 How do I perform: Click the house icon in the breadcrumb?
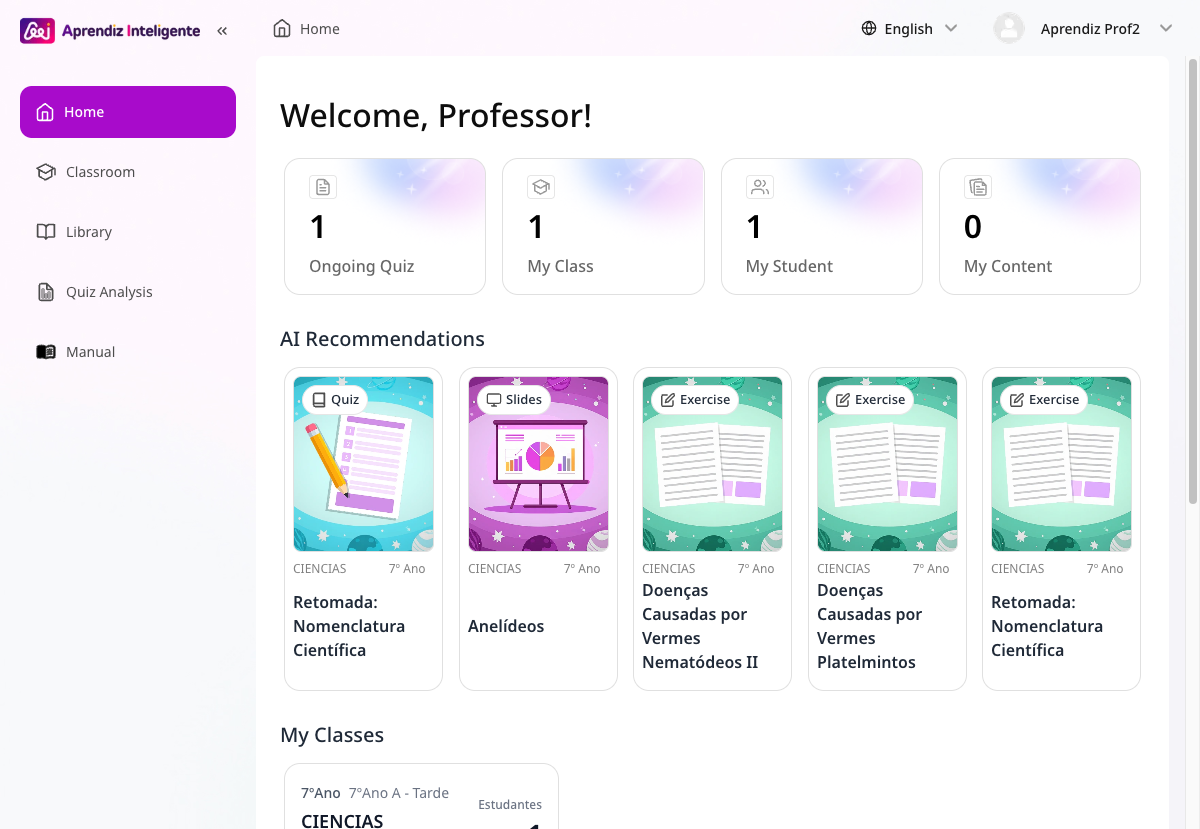282,28
